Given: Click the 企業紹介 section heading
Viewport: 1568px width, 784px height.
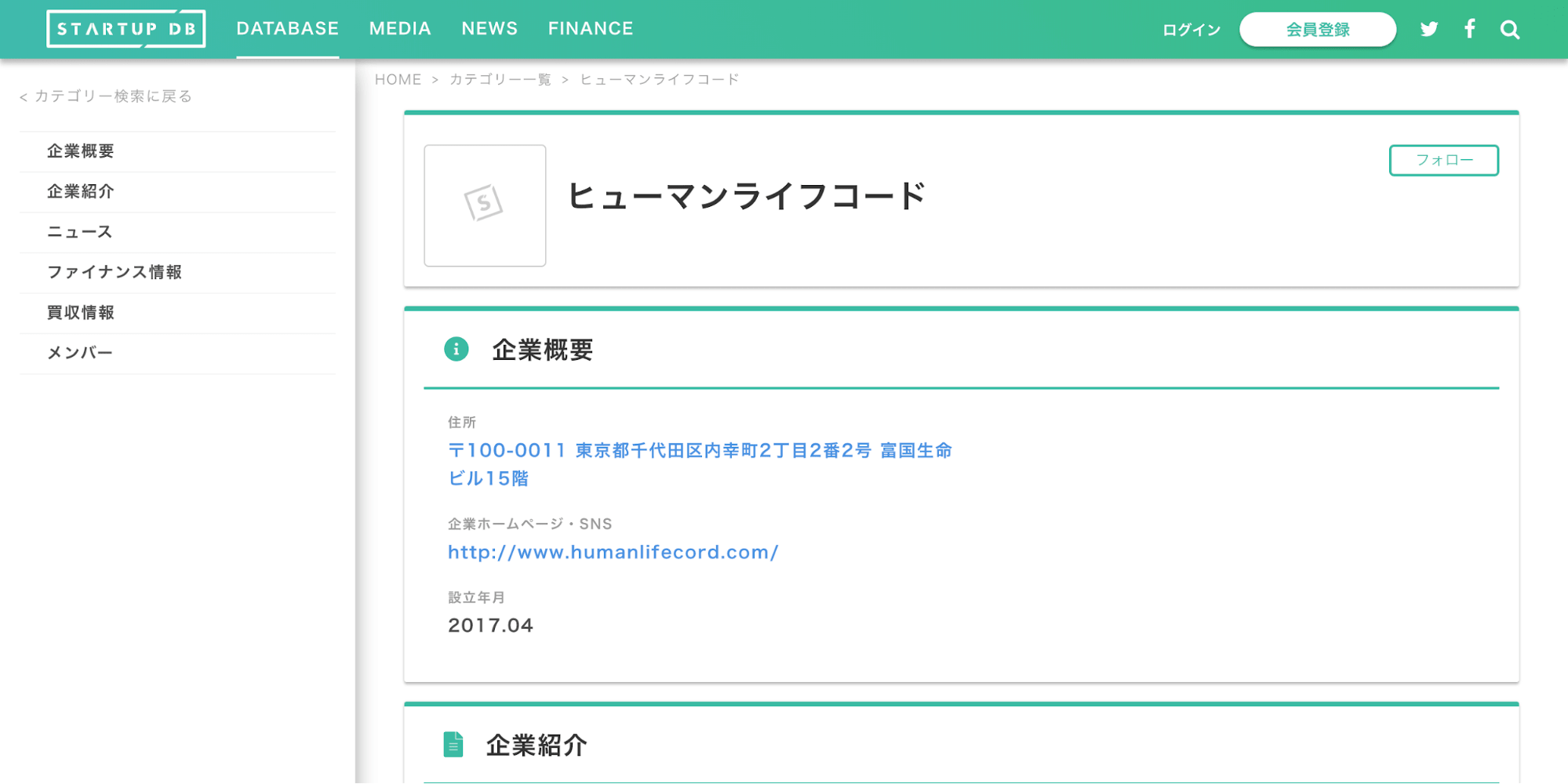Looking at the screenshot, I should pyautogui.click(x=537, y=745).
